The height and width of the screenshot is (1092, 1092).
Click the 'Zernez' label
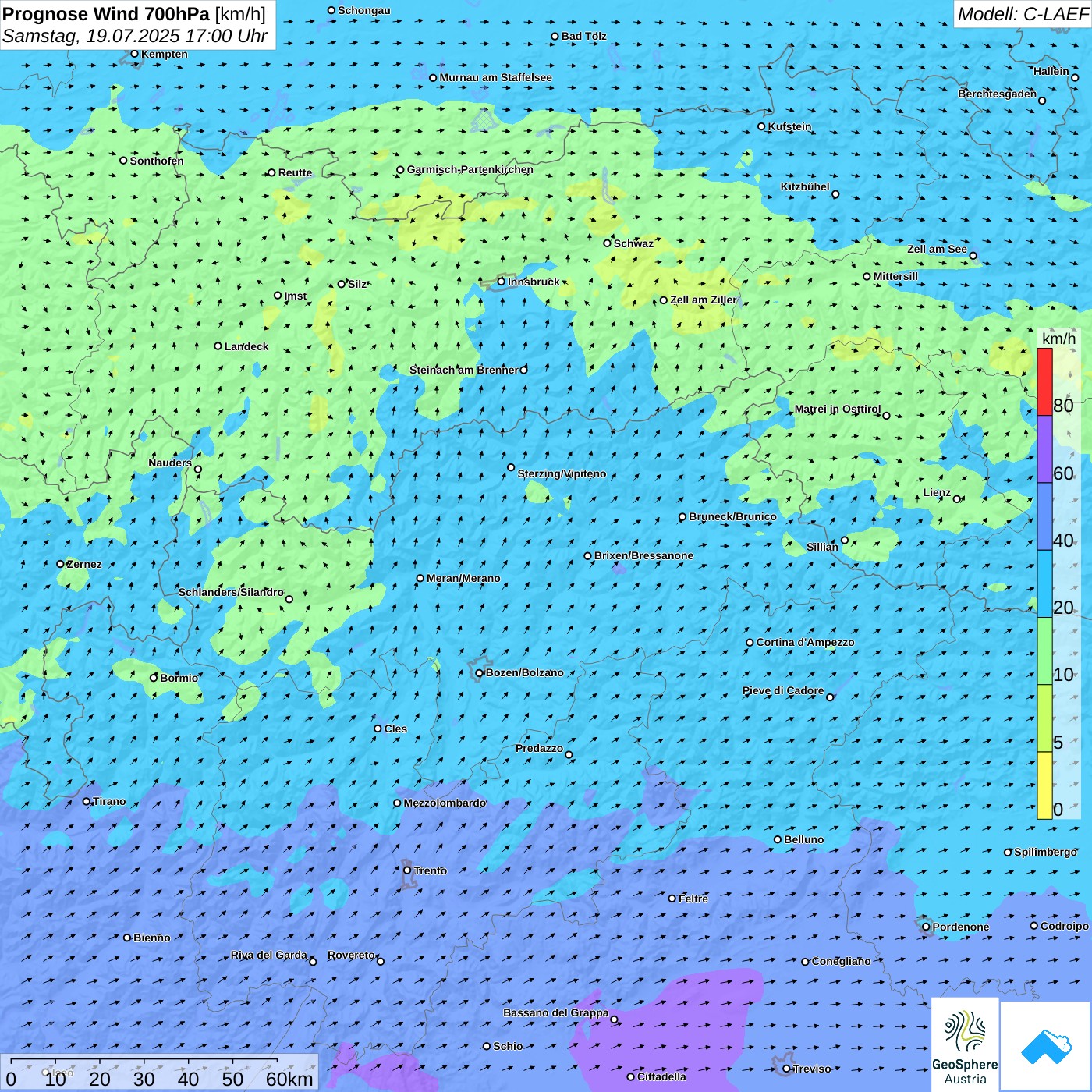pos(84,564)
